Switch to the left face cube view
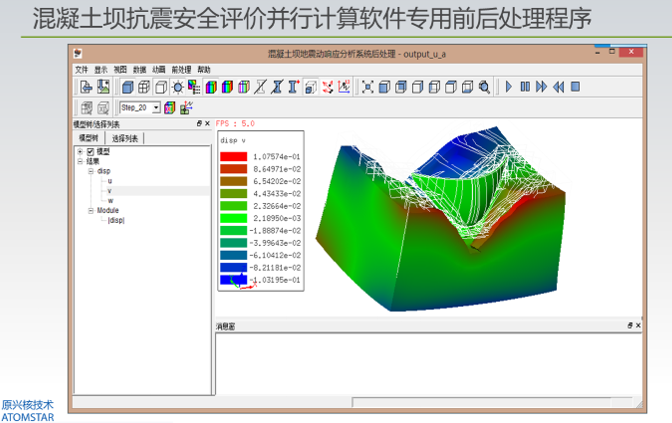Image resolution: width=672 pixels, height=423 pixels. pyautogui.click(x=434, y=87)
